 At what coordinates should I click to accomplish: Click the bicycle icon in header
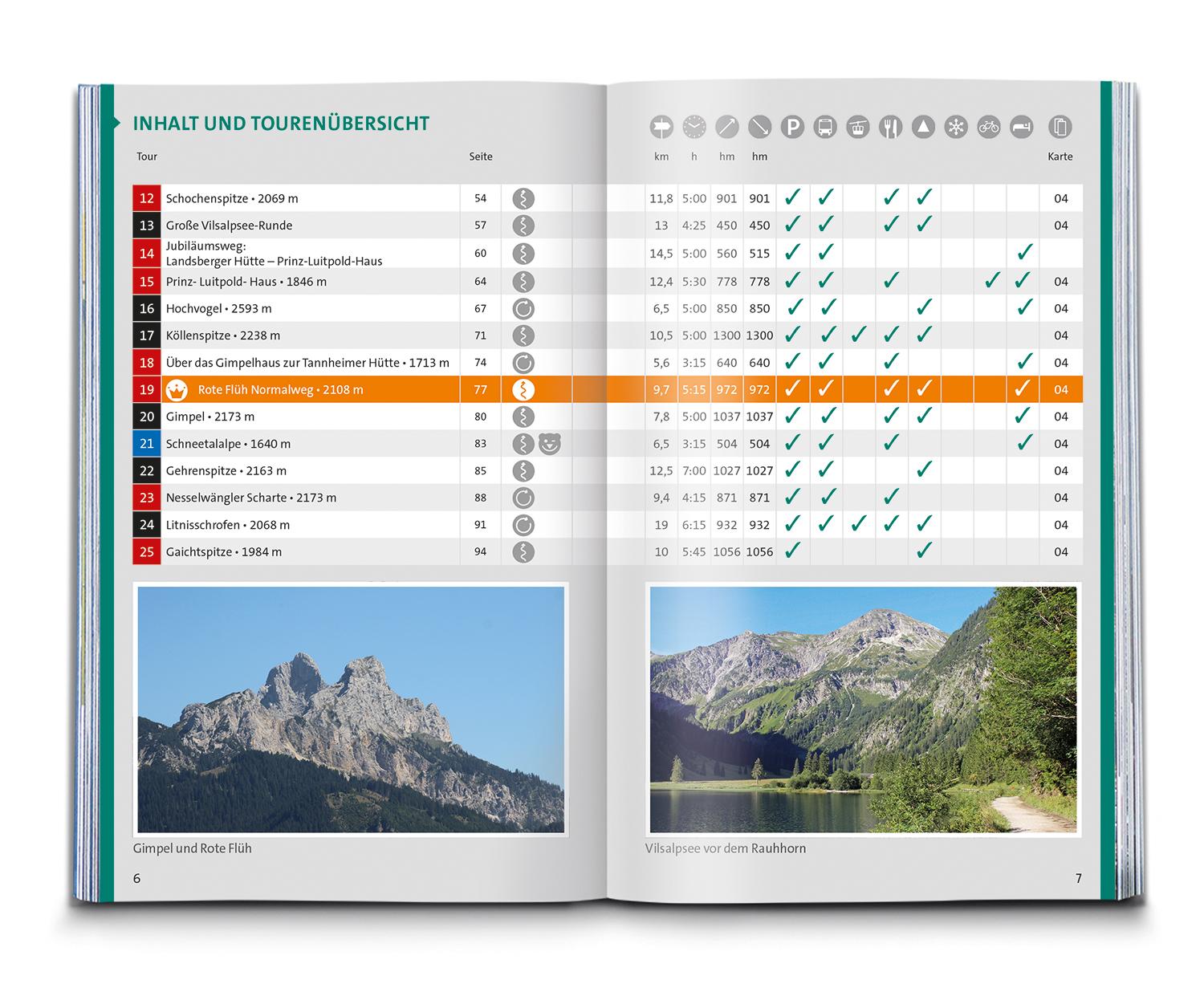click(x=989, y=127)
